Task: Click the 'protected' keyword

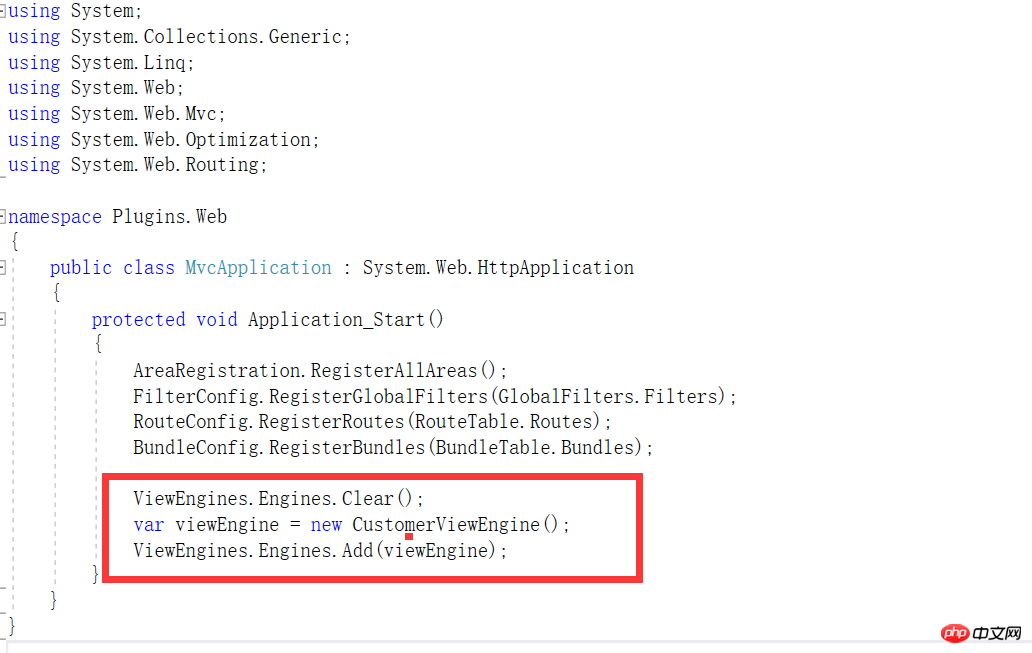Action: (138, 320)
